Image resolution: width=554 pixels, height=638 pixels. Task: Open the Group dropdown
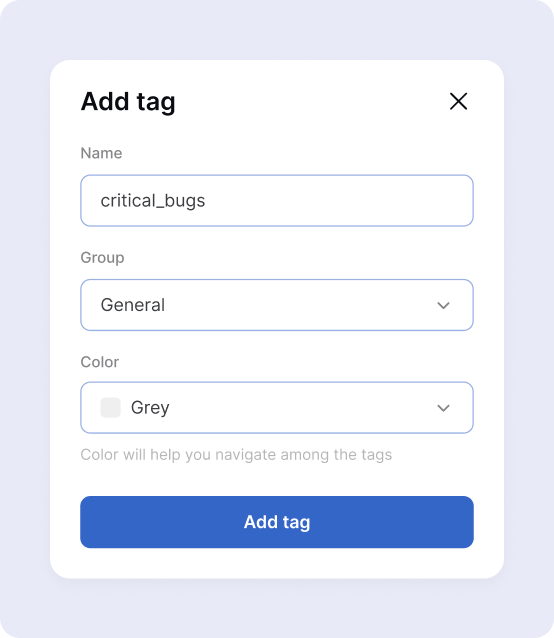(x=277, y=305)
